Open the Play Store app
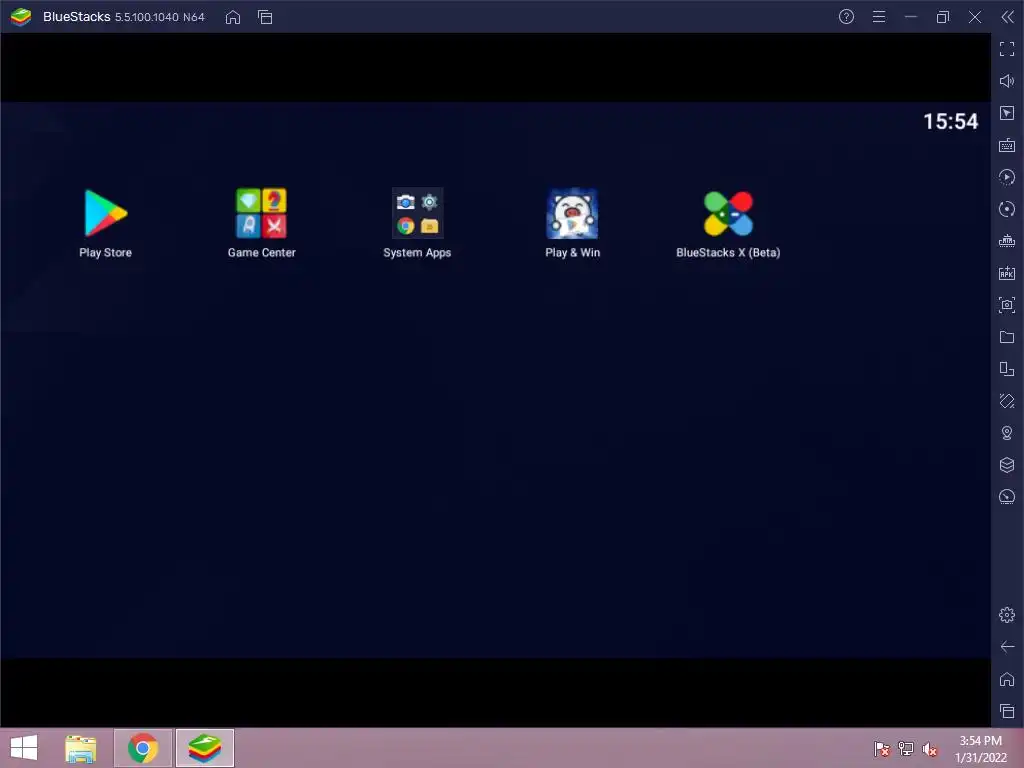Image resolution: width=1024 pixels, height=768 pixels. 105,214
